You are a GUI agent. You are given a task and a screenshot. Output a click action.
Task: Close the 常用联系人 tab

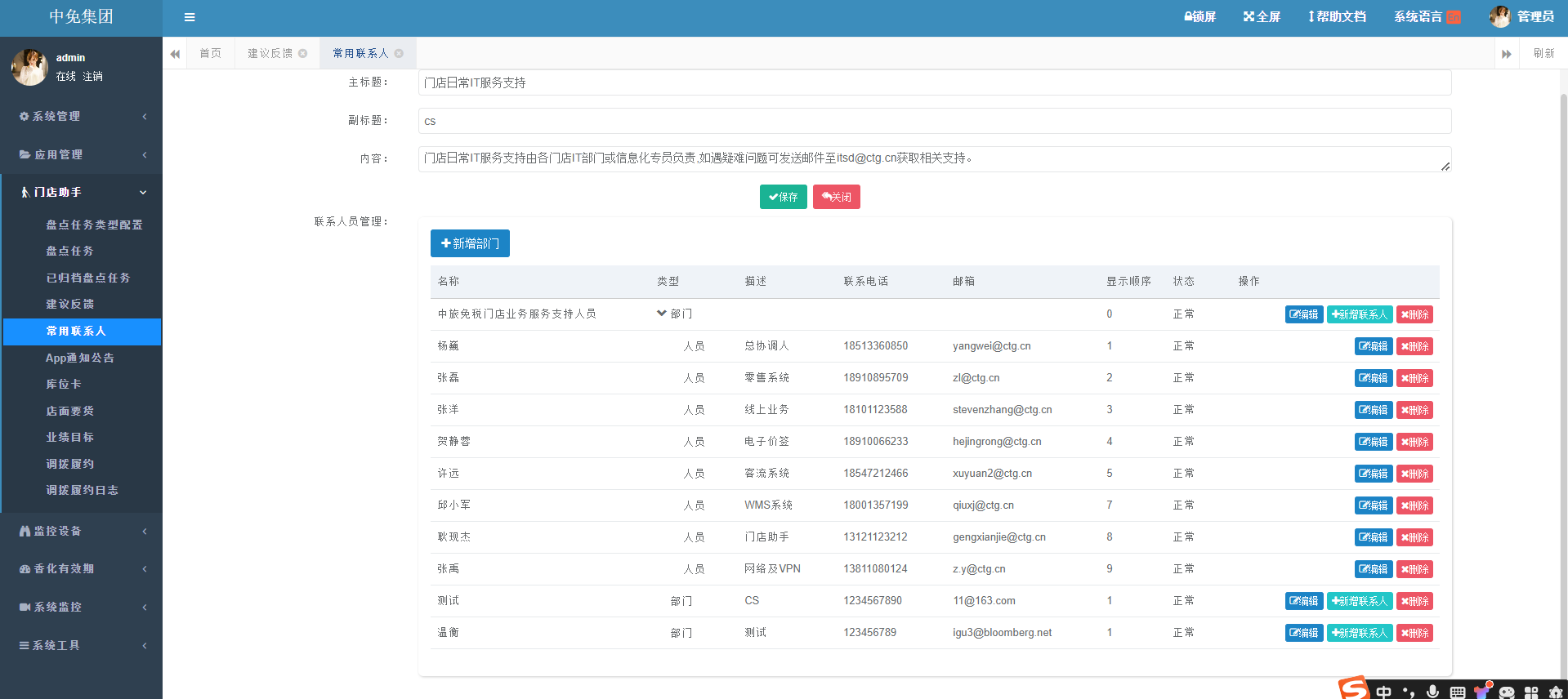(x=400, y=54)
